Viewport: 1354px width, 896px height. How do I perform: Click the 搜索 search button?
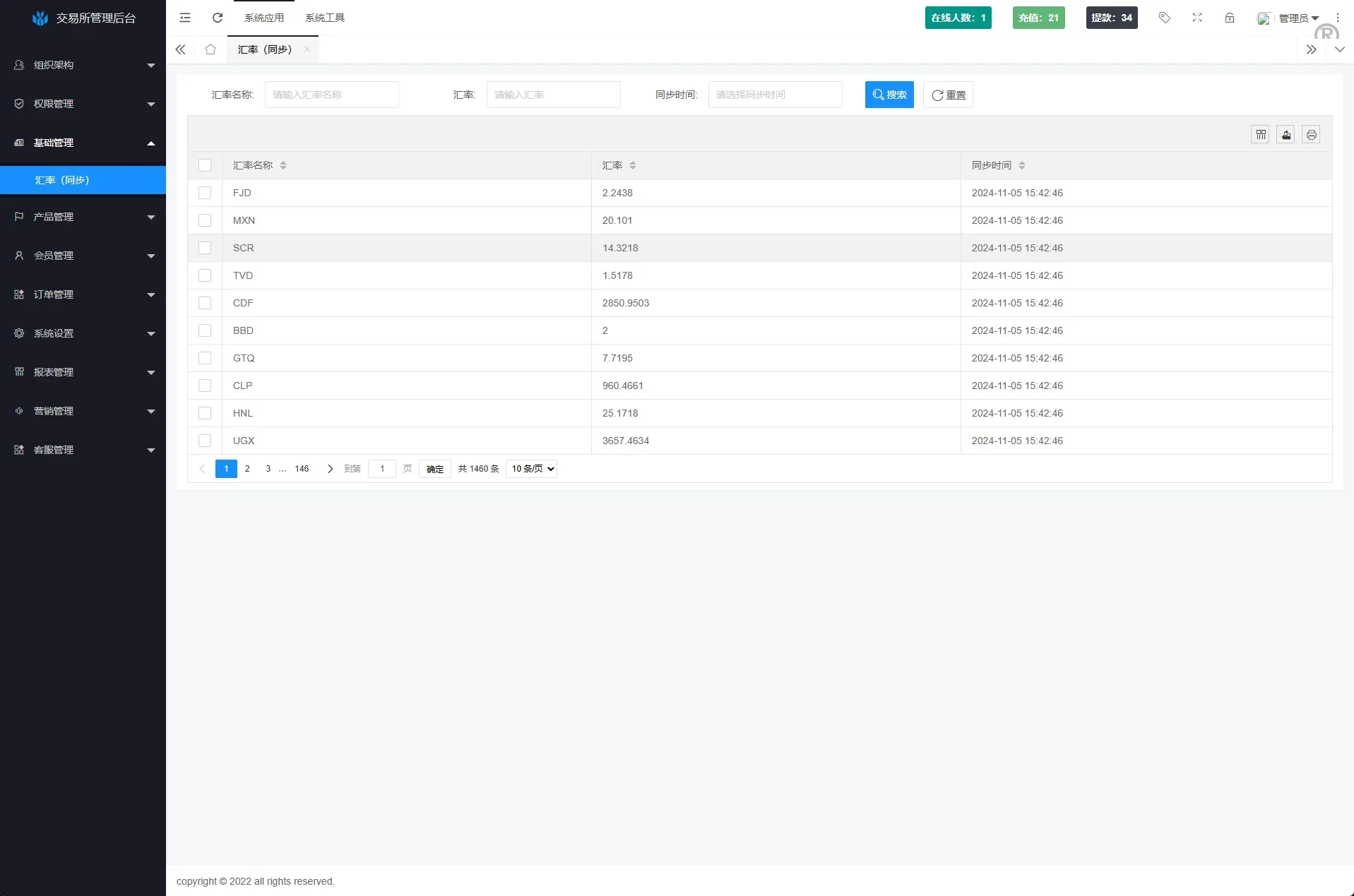pyautogui.click(x=889, y=94)
